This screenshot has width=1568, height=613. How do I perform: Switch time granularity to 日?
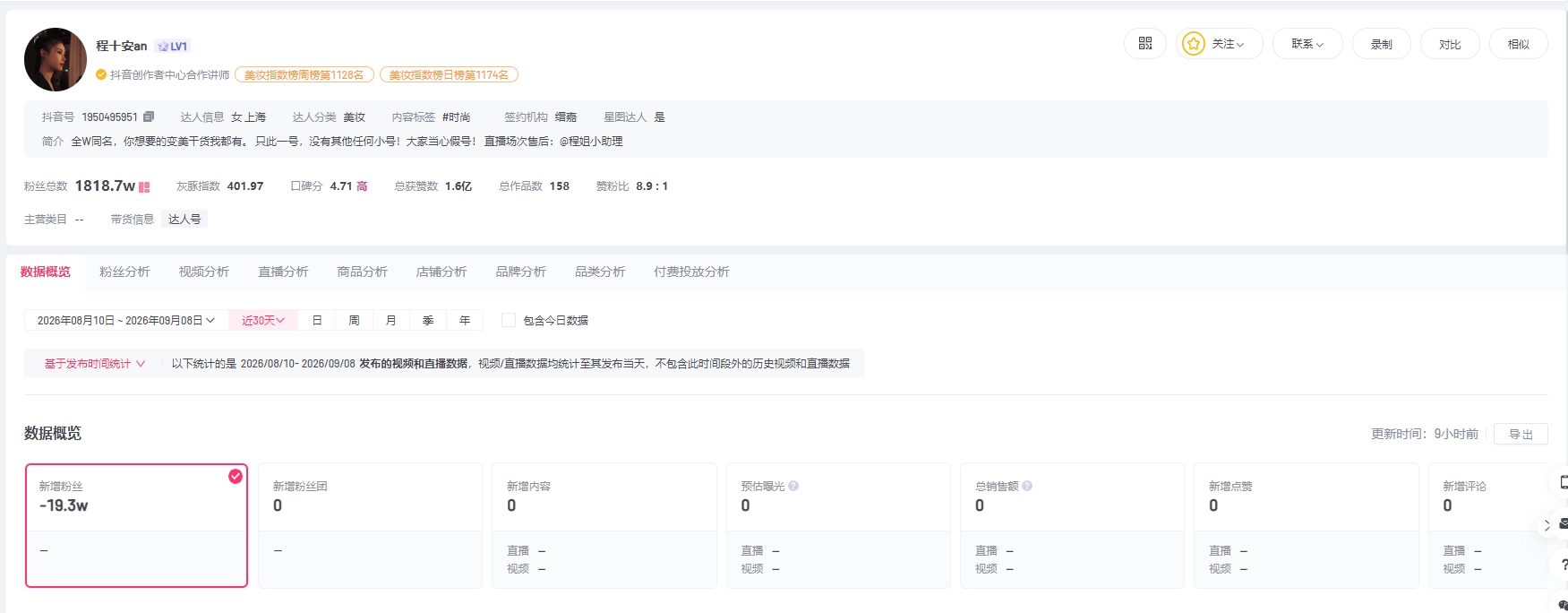point(317,320)
